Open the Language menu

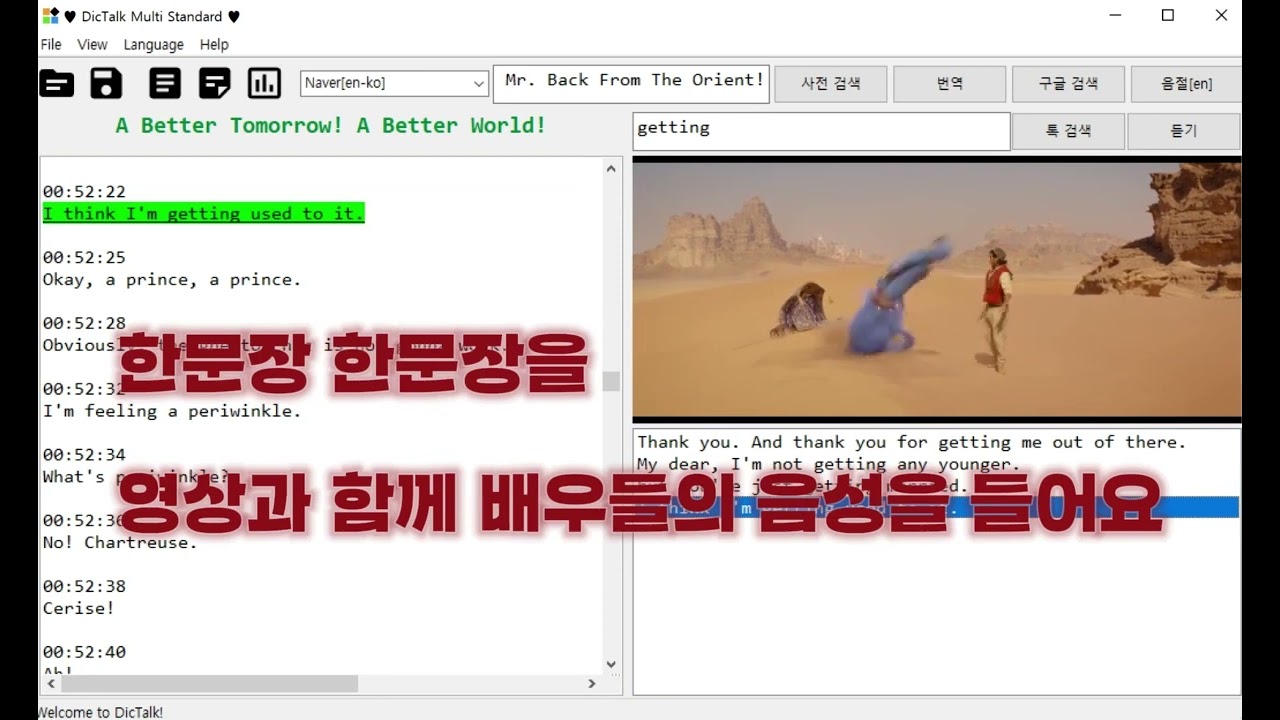point(153,44)
